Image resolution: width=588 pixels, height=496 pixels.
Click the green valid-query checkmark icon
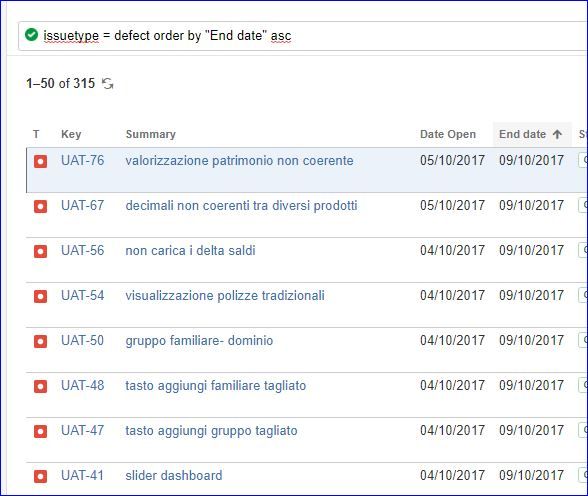pyautogui.click(x=32, y=35)
